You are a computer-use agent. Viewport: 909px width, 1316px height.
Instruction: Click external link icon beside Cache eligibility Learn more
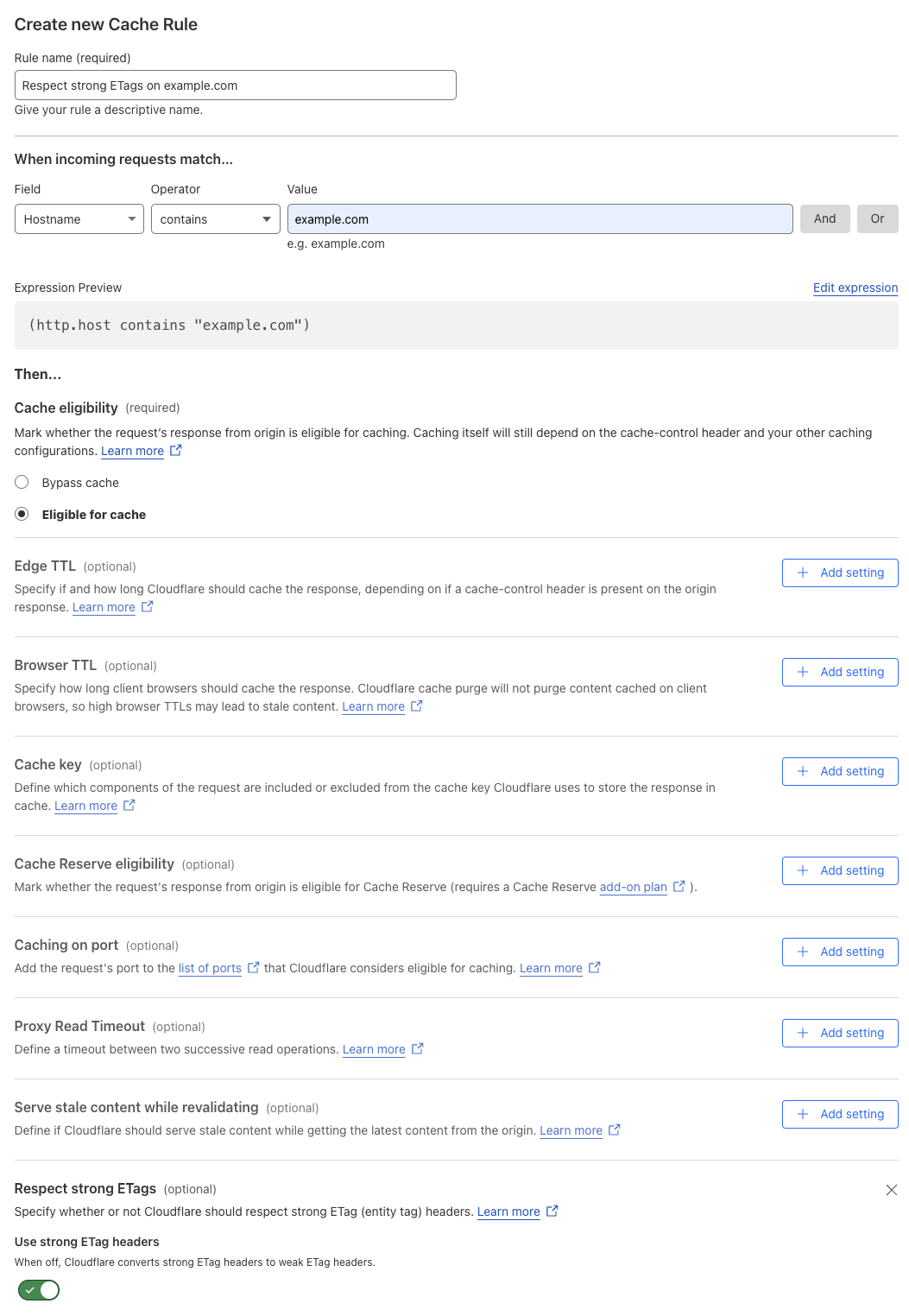[x=176, y=451]
